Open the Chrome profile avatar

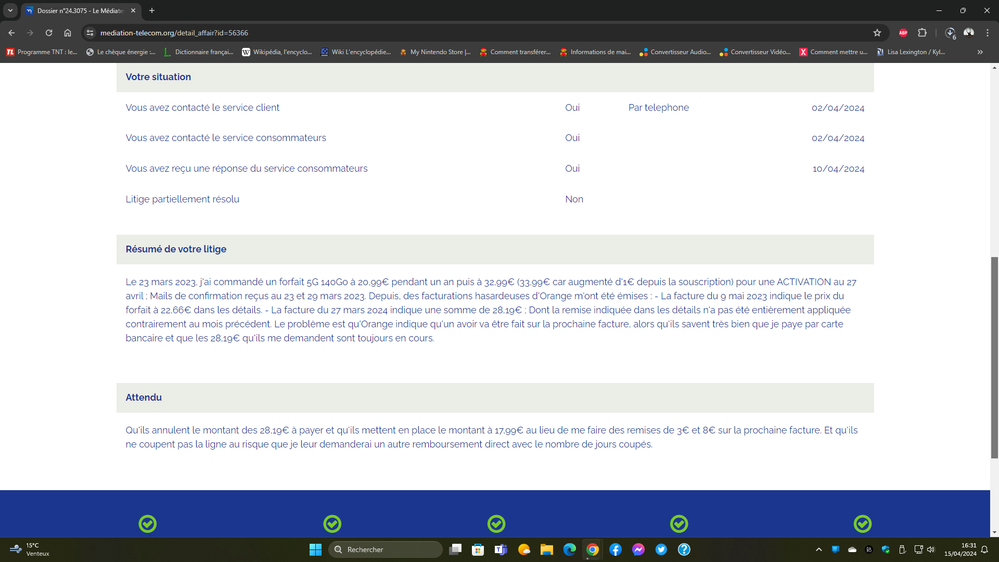point(968,32)
